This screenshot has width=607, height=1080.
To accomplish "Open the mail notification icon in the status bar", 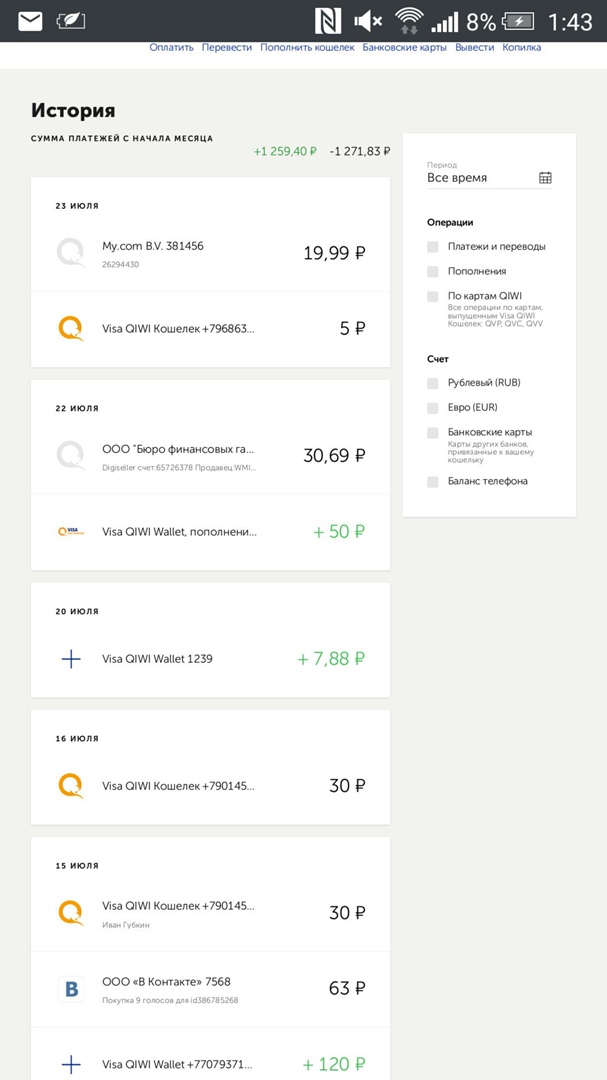I will 30,21.
